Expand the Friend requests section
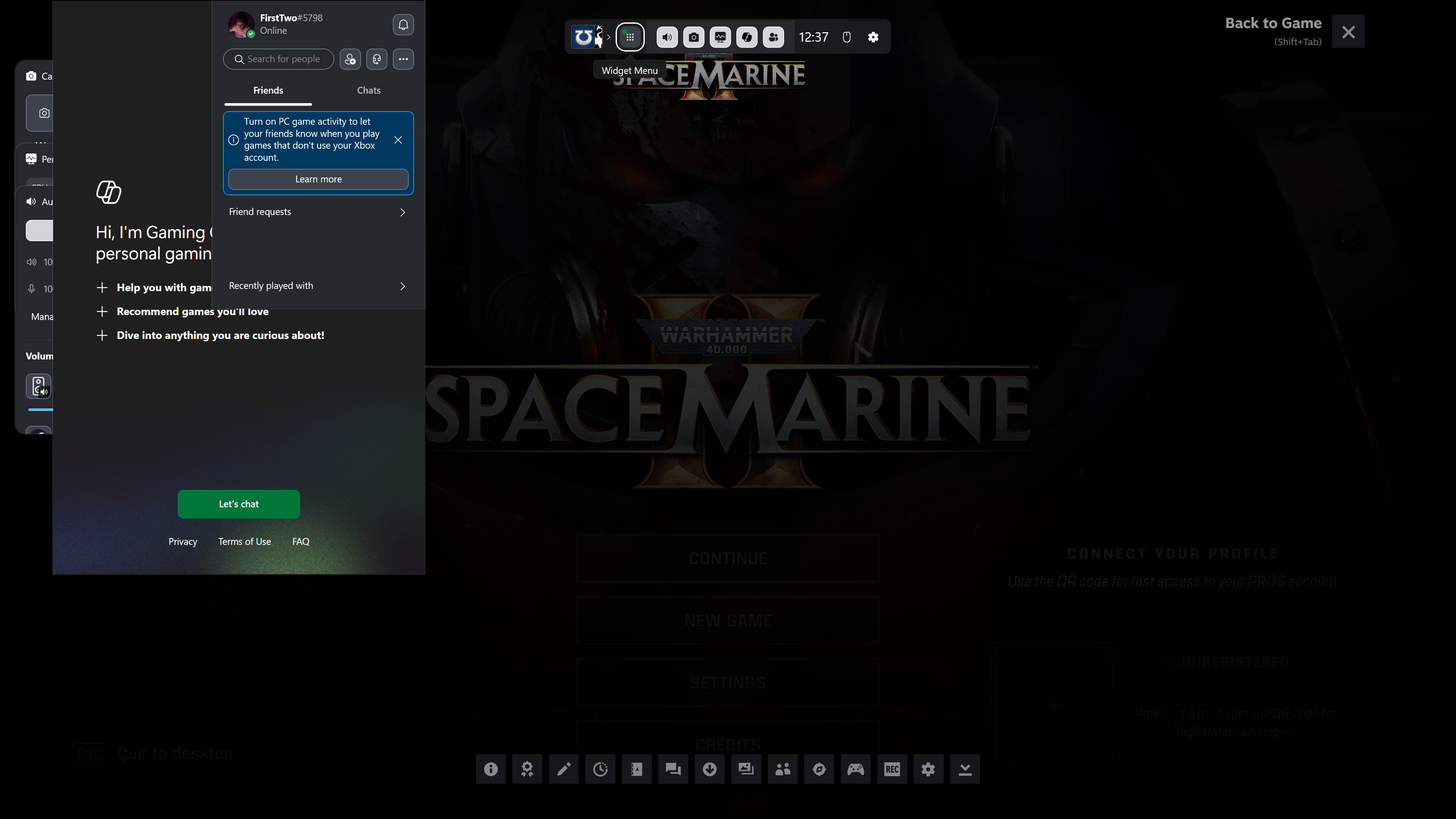 click(318, 212)
